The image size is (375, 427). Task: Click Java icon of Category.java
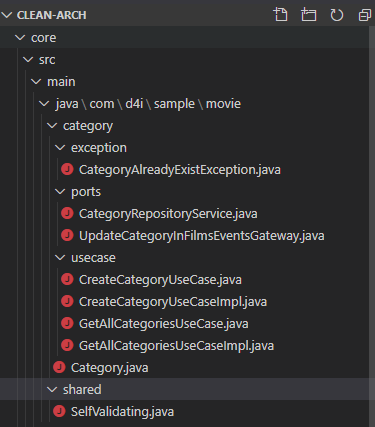[59, 367]
